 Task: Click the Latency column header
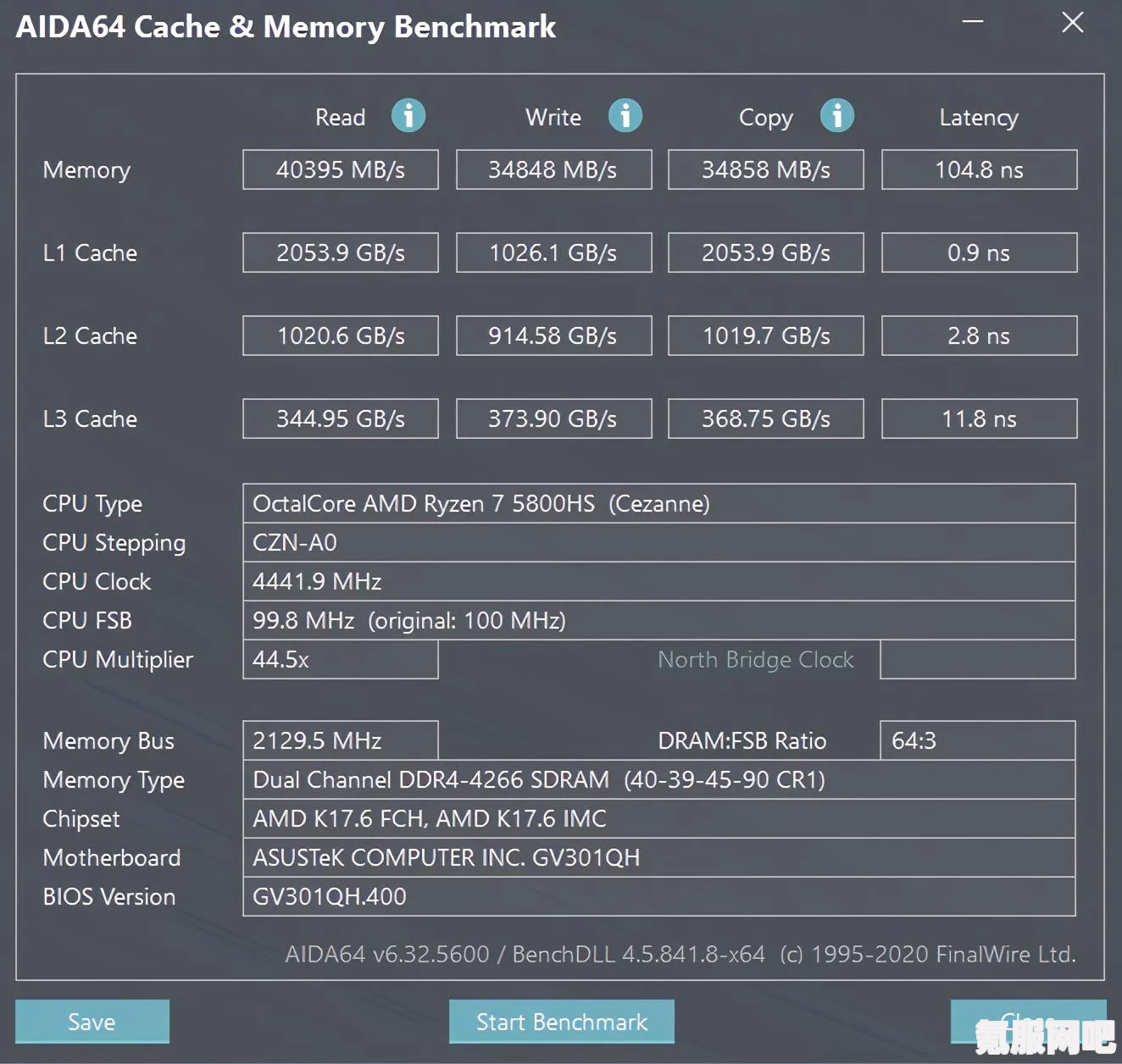pos(979,118)
